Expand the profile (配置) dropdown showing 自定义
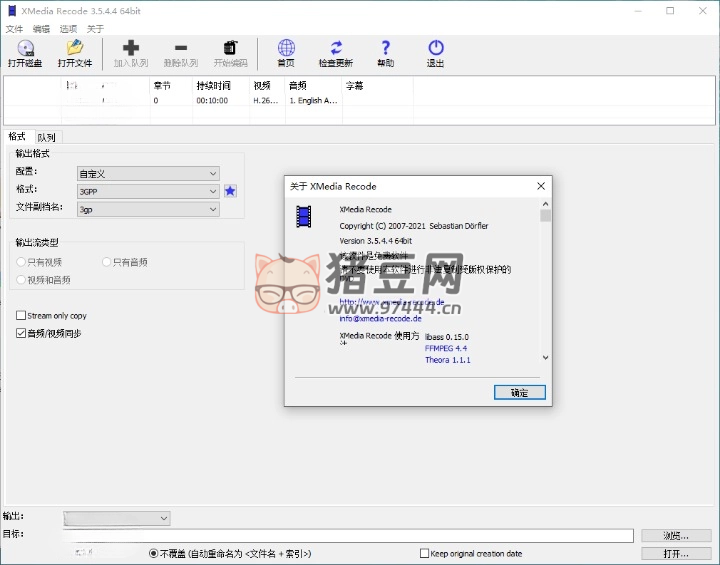 (x=148, y=173)
